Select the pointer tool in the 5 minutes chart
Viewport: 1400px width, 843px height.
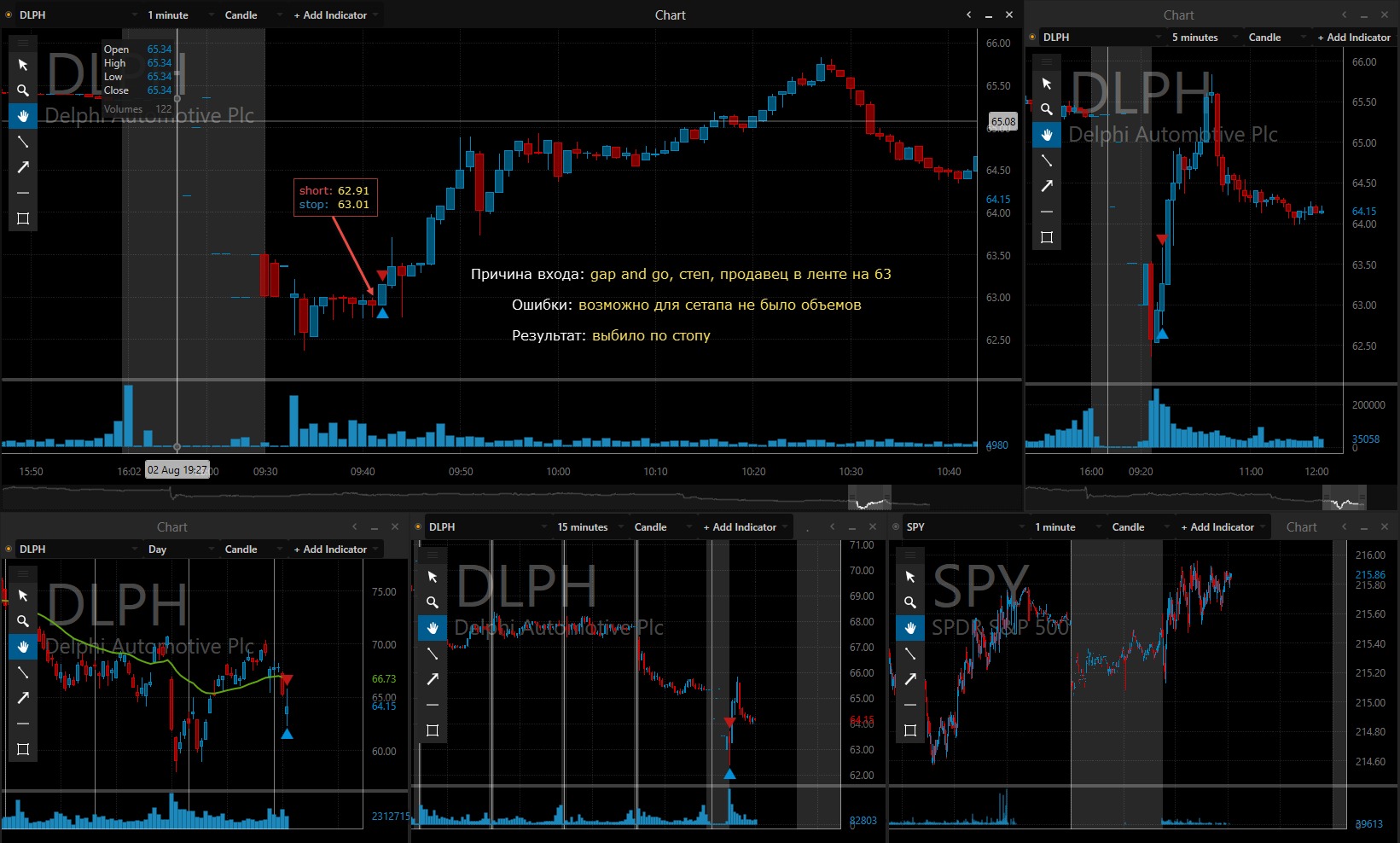pyautogui.click(x=1047, y=84)
